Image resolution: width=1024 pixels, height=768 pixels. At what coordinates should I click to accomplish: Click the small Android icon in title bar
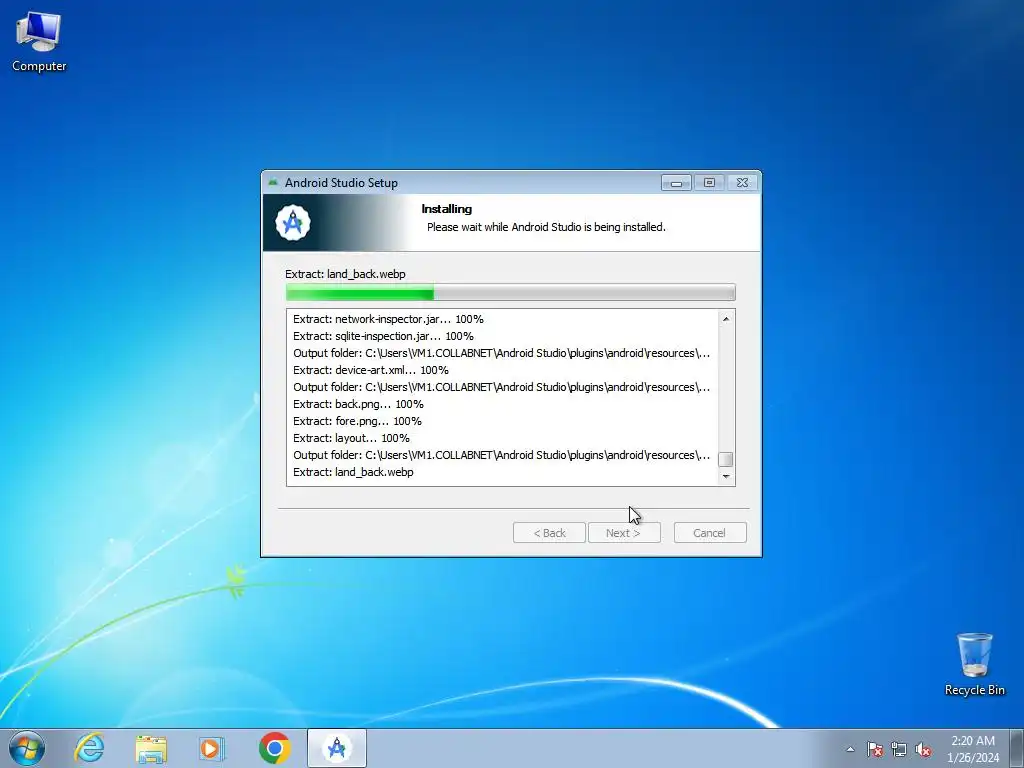tap(273, 182)
